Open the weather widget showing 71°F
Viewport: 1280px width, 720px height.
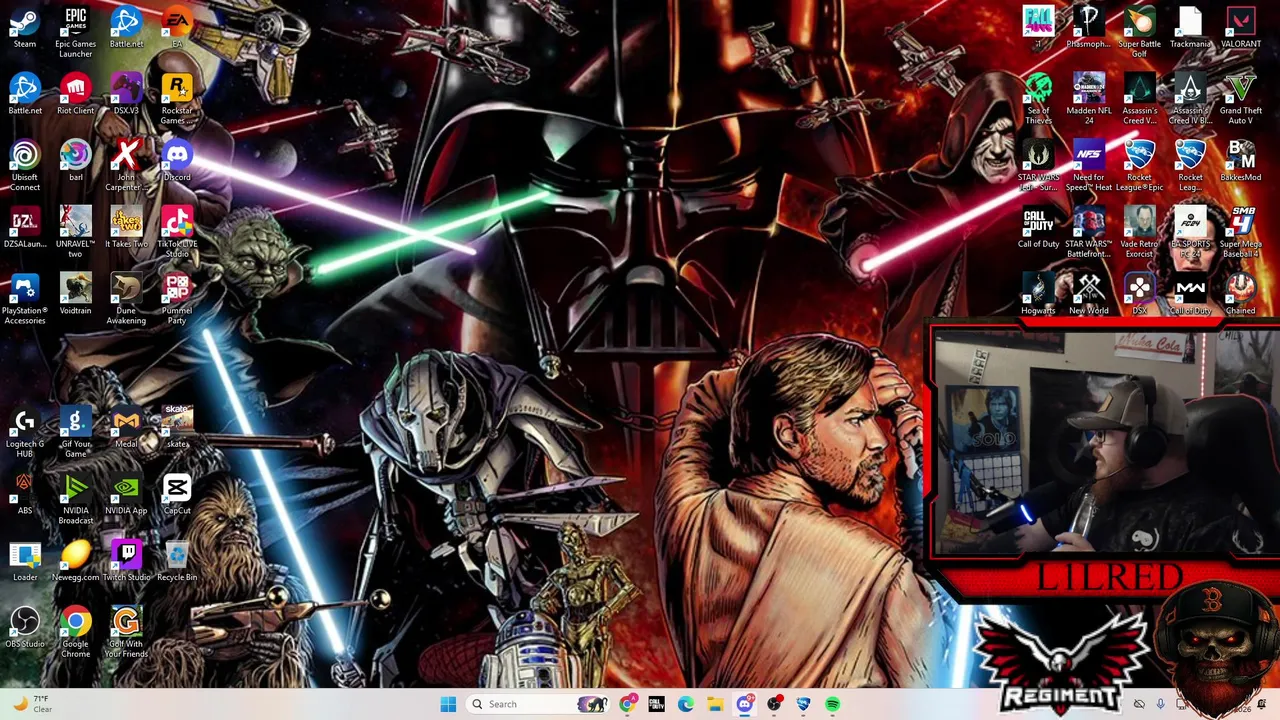coord(32,704)
